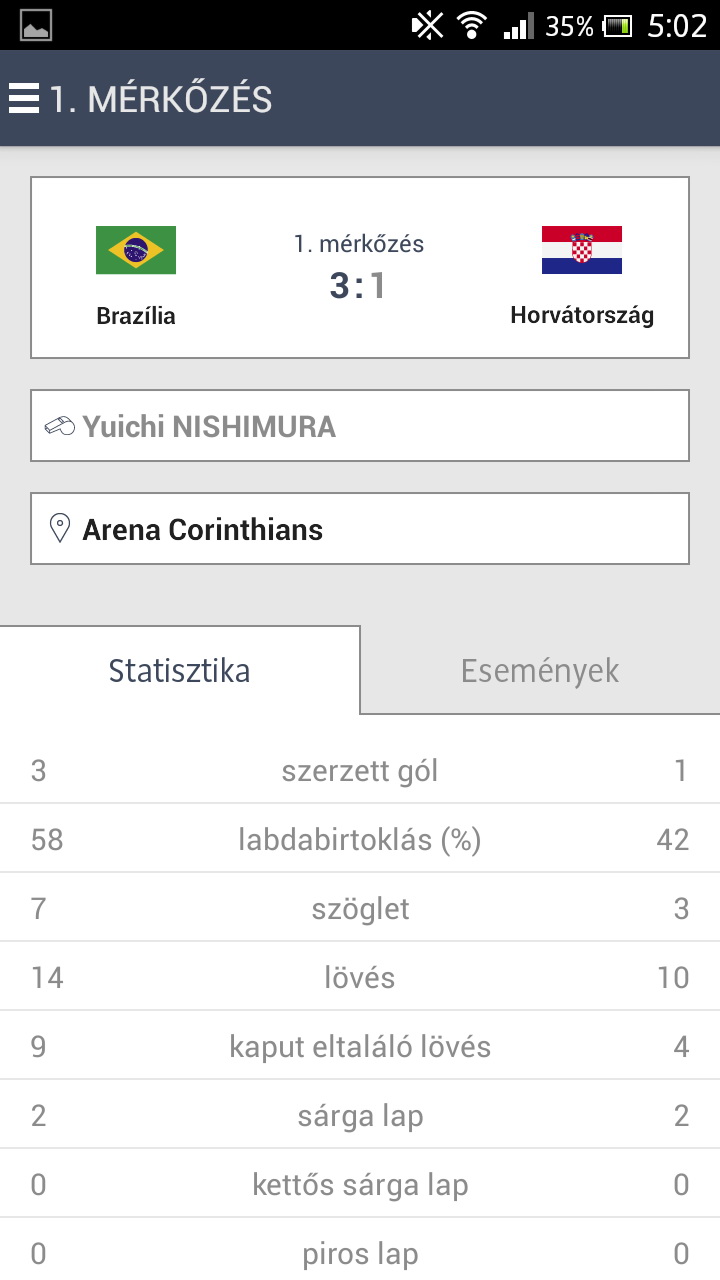The height and width of the screenshot is (1280, 720).
Task: Tap the location pin icon
Action: point(60,528)
